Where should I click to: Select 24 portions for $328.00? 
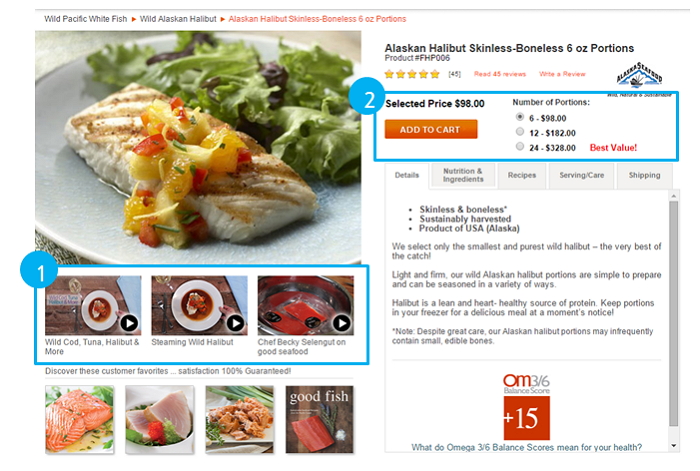point(520,146)
